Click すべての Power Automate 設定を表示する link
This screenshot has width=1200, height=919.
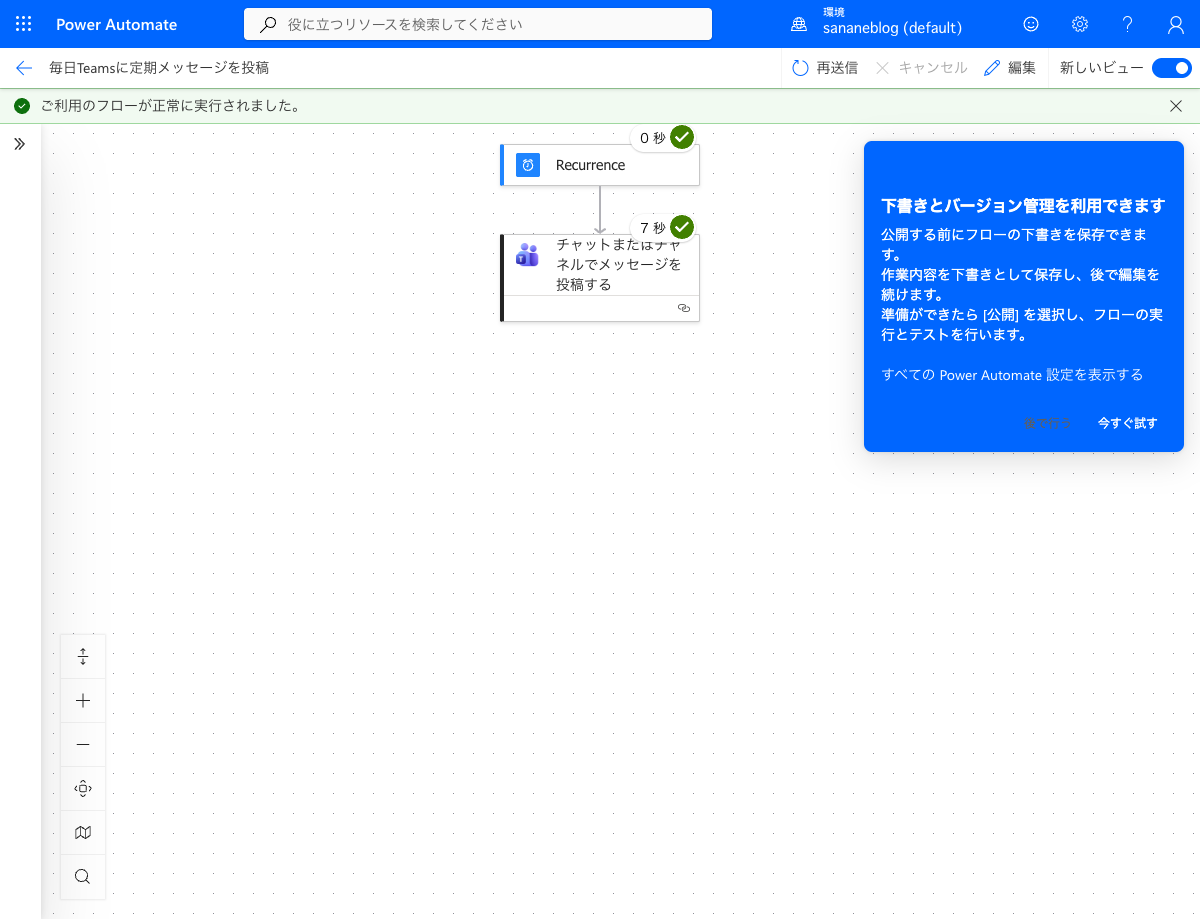tap(1012, 375)
